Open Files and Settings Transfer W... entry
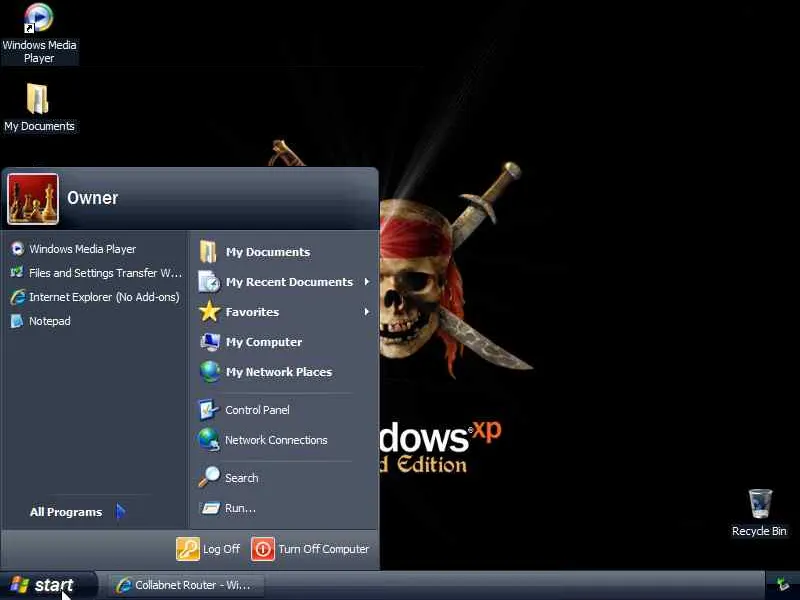The width and height of the screenshot is (800, 600). coord(105,273)
